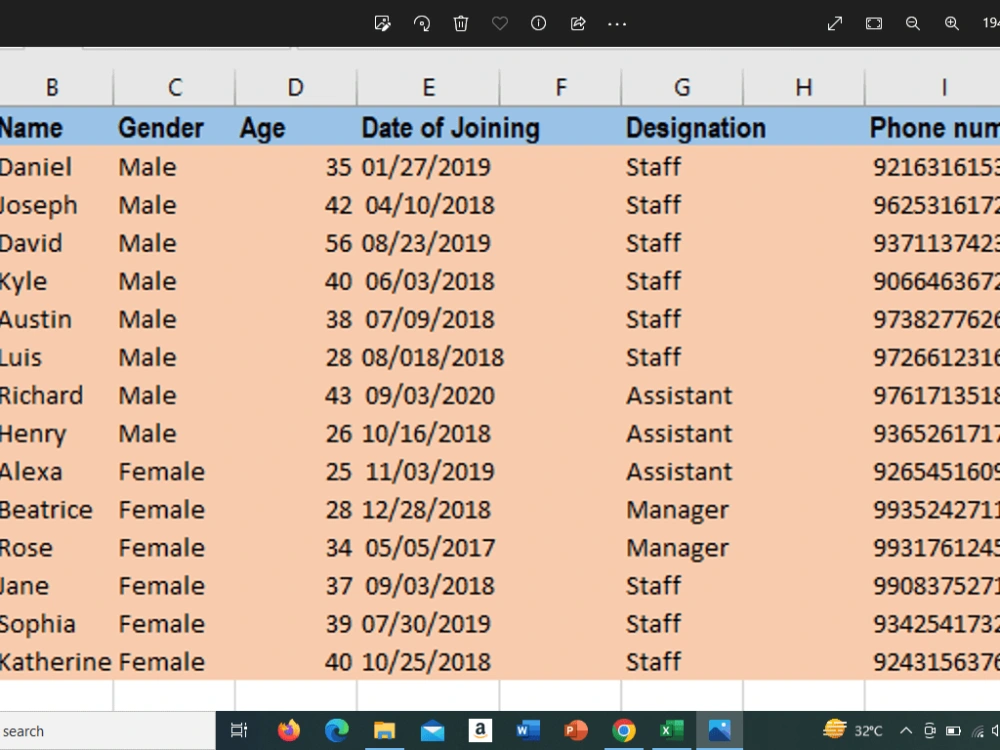Select column header F
The image size is (1000, 750).
tap(561, 87)
